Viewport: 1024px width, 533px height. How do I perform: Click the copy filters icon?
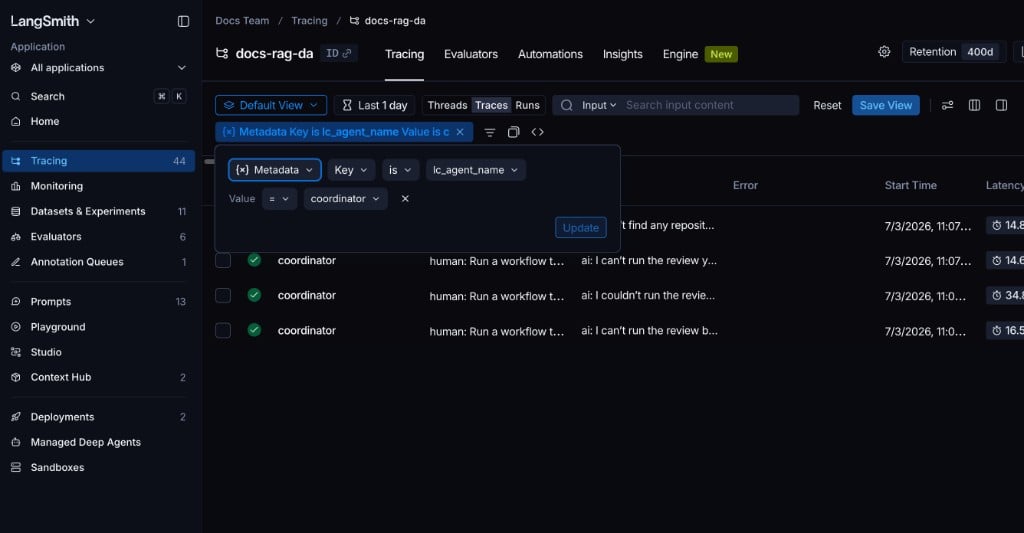(513, 133)
